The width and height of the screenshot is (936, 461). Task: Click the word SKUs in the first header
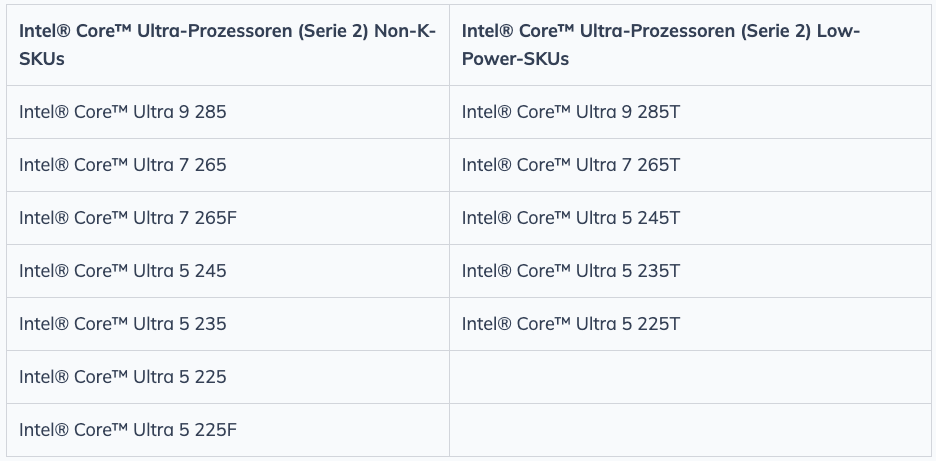(x=42, y=59)
